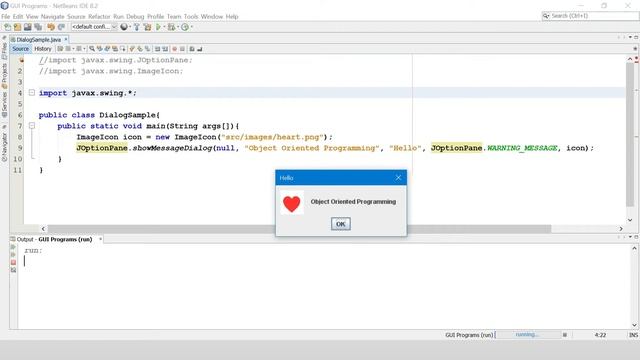Click the red Stop icon in the Output panel

tap(13, 262)
